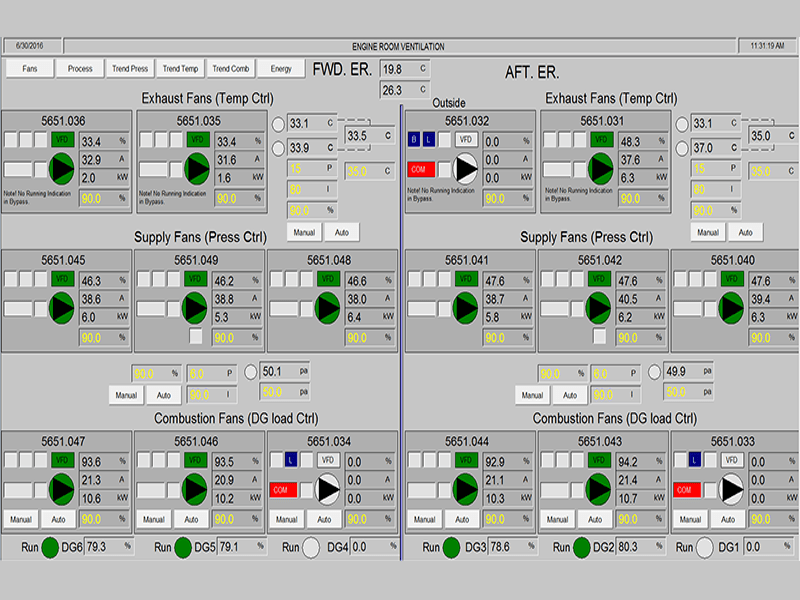Click stopped combustion fan 5651.033 symbol
Viewport: 800px width, 600px height.
click(731, 489)
